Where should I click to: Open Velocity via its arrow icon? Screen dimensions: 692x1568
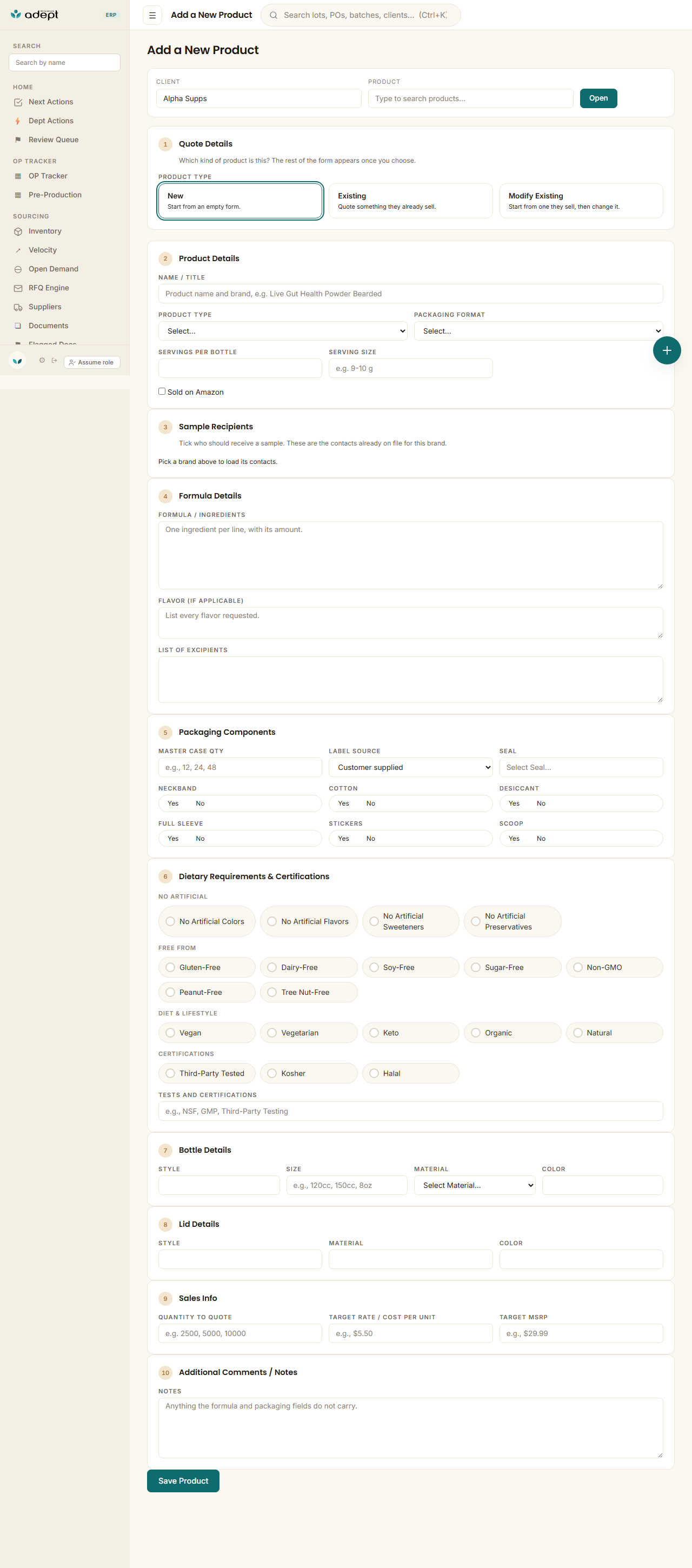tap(18, 251)
